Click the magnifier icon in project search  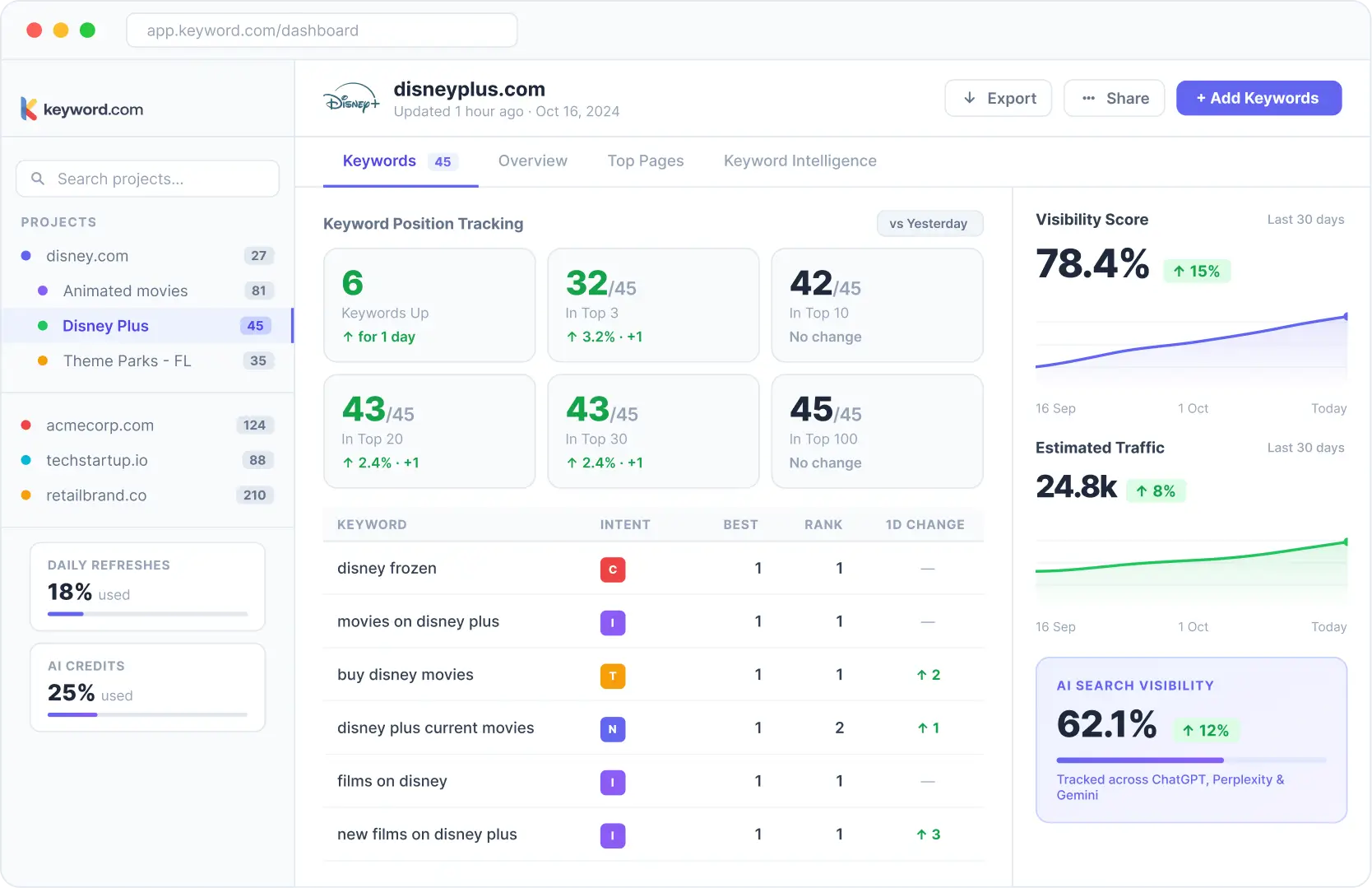(38, 179)
